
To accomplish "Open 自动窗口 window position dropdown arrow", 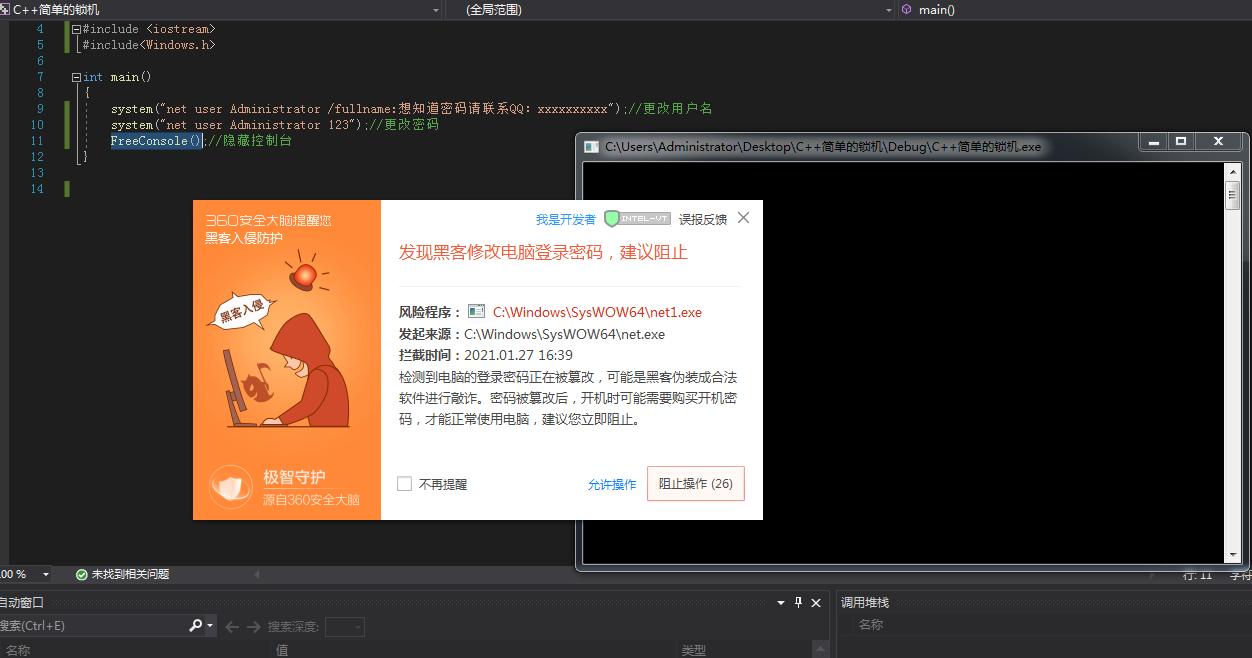I will point(781,603).
